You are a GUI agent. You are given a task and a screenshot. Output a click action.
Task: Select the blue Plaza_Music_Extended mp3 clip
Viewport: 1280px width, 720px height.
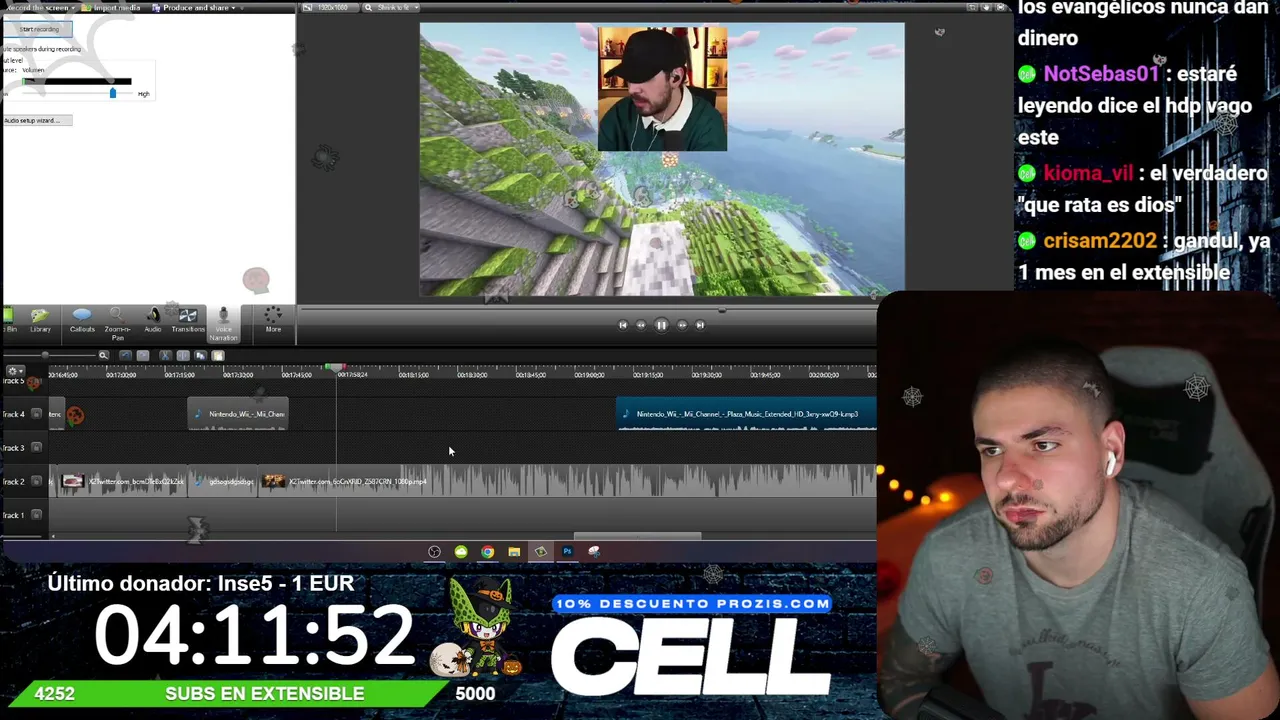746,414
